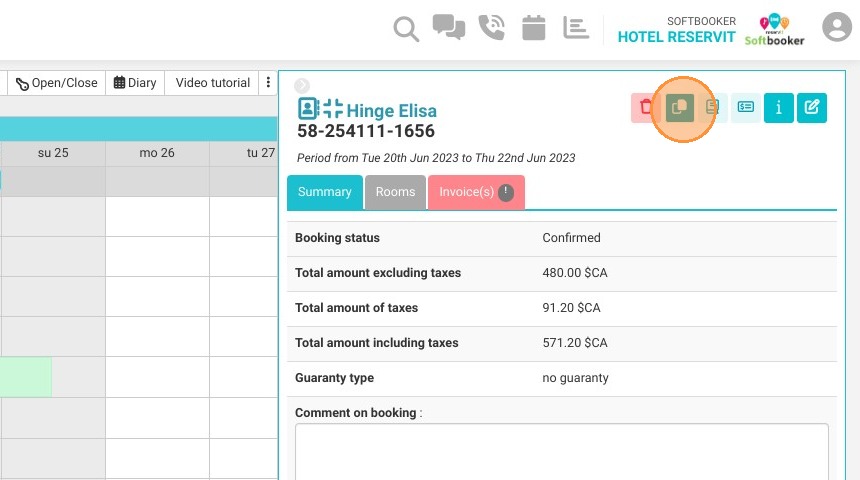
Task: Click Total amount of taxes label
Action: click(357, 308)
